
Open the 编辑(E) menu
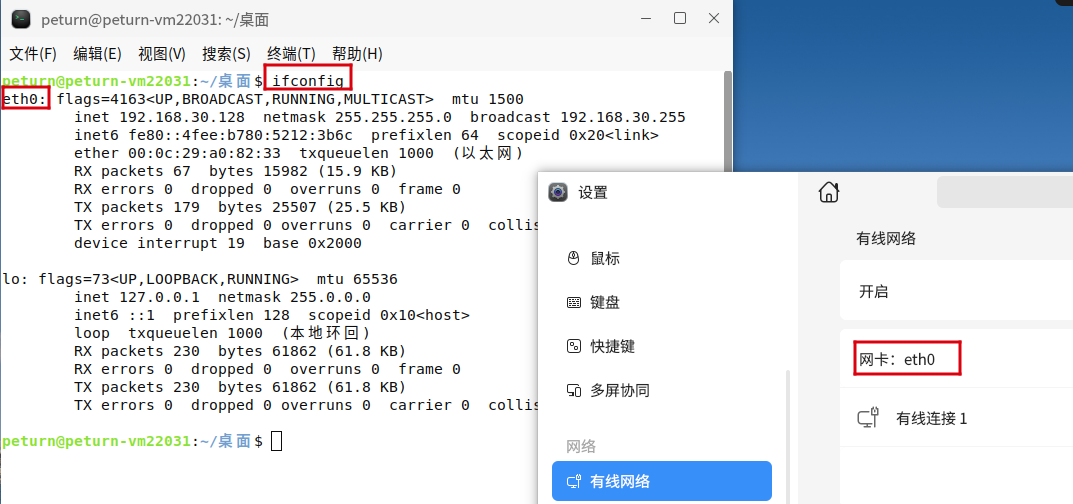(97, 54)
